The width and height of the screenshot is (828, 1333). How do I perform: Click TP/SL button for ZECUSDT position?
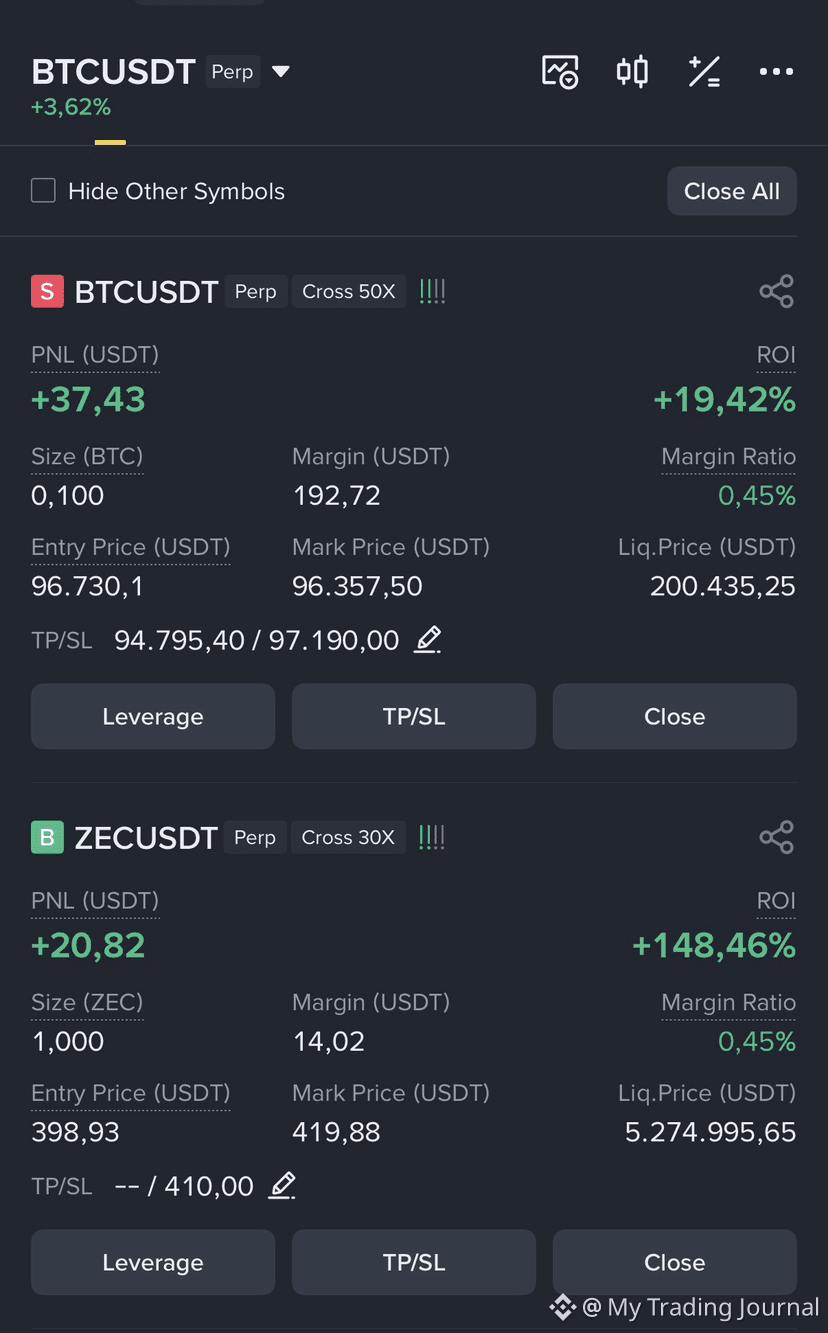pos(414,1262)
